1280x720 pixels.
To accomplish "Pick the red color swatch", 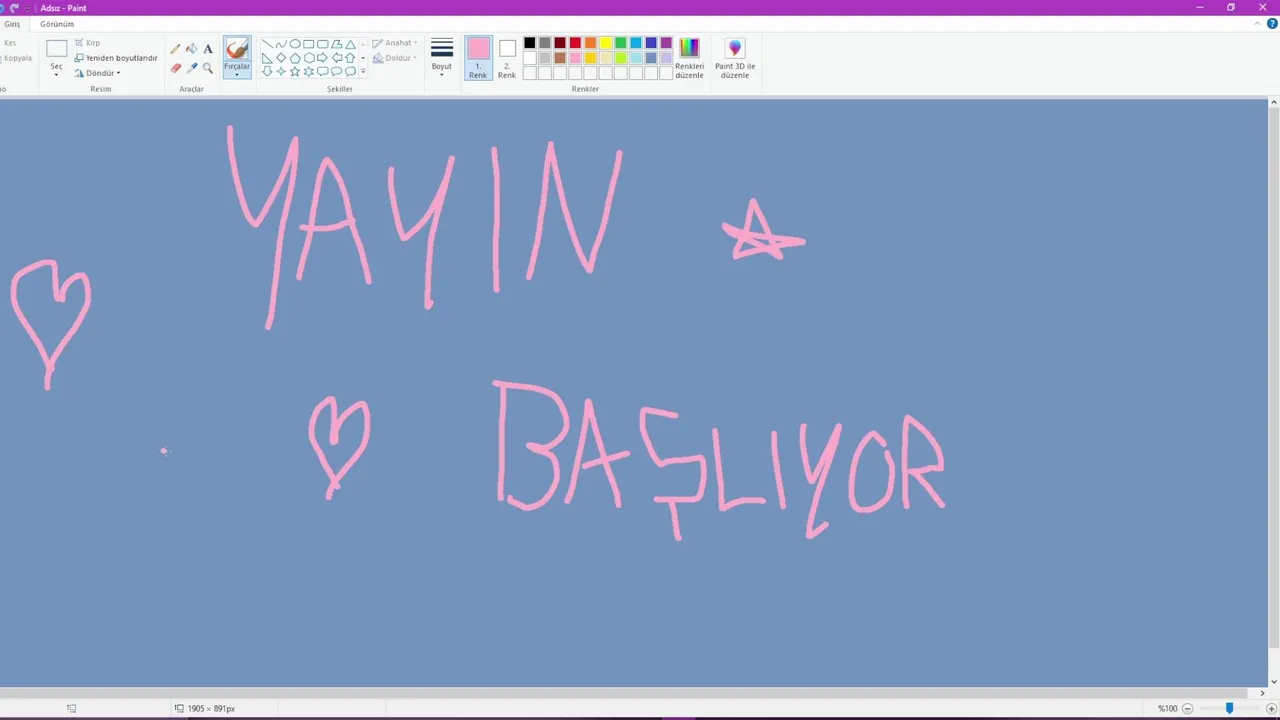I will coord(575,43).
